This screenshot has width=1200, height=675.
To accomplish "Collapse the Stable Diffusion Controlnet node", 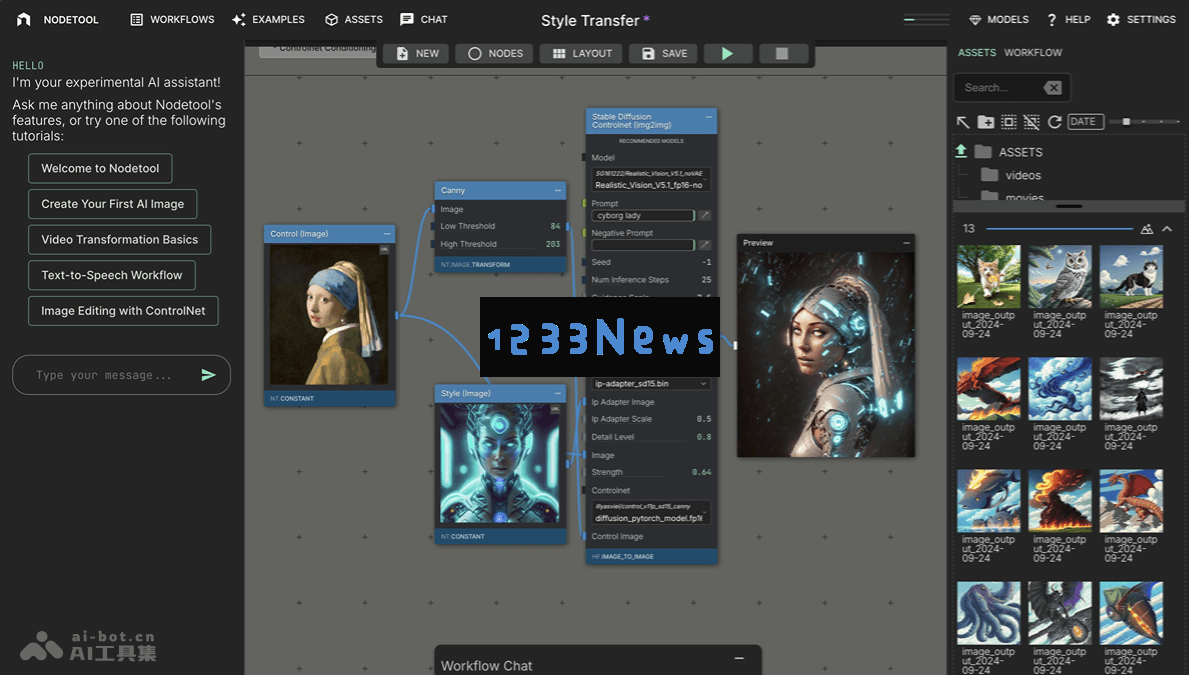I will 708,117.
